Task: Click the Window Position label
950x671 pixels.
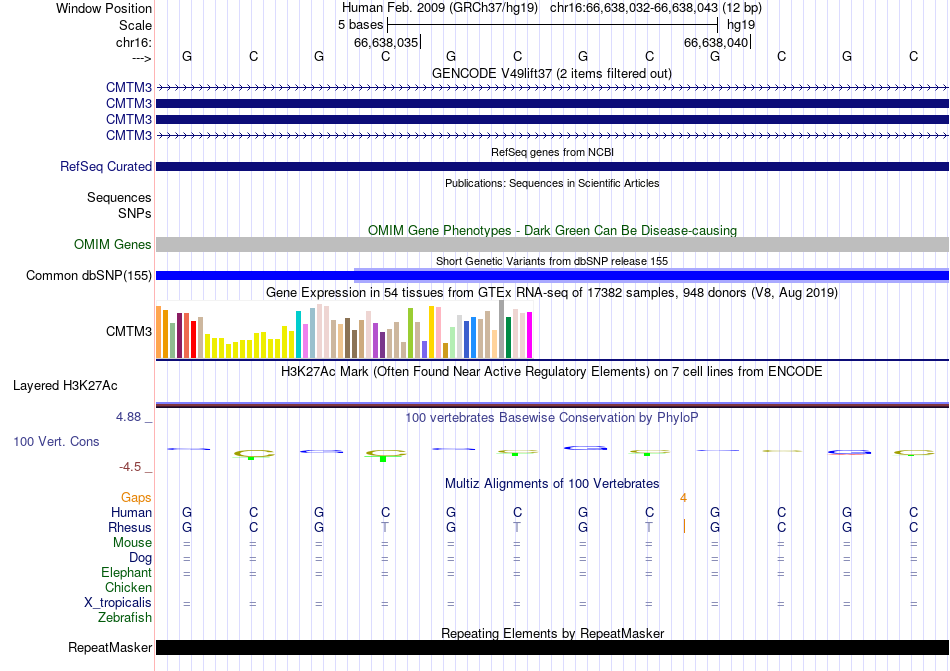Action: coord(104,8)
